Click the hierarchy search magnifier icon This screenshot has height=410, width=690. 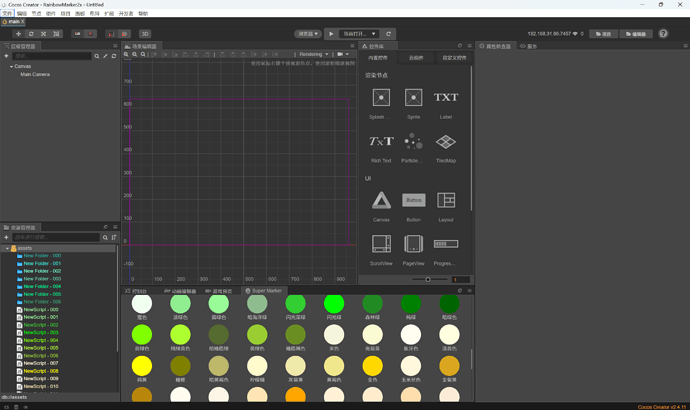(x=97, y=56)
